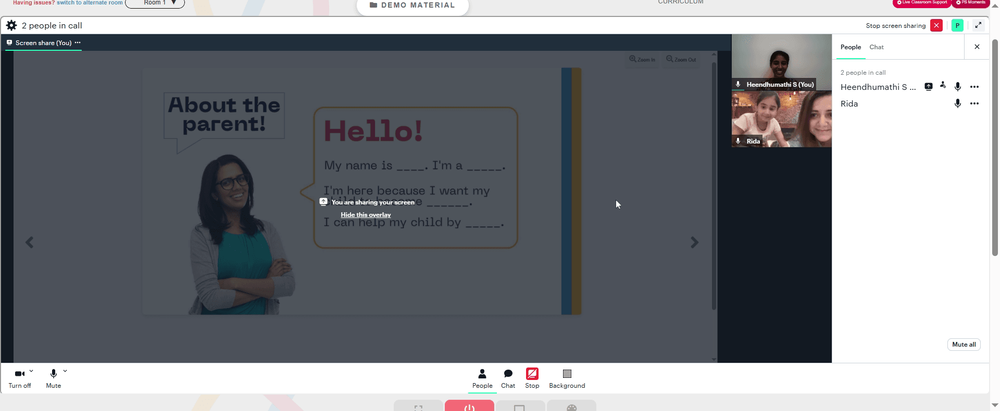The image size is (1000, 411).
Task: Expand the call to fullscreen
Action: [x=978, y=26]
